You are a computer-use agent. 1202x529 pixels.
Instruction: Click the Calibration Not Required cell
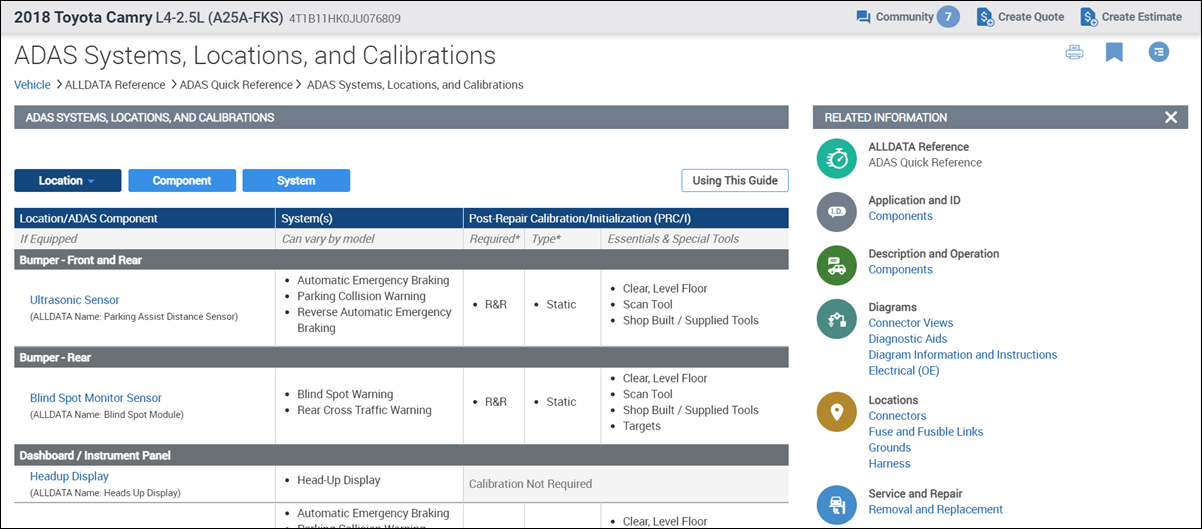[x=626, y=484]
